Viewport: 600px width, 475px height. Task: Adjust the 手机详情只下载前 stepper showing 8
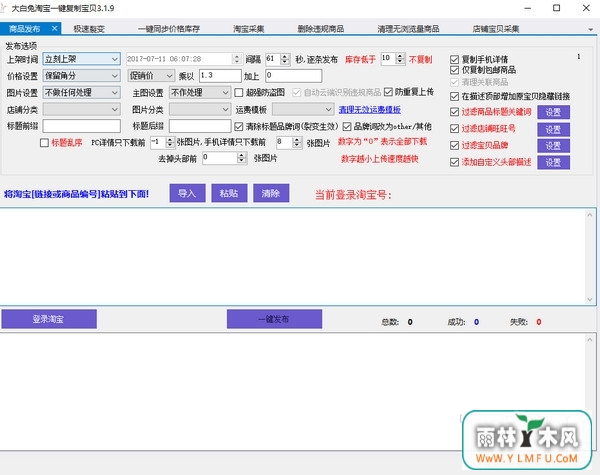297,143
